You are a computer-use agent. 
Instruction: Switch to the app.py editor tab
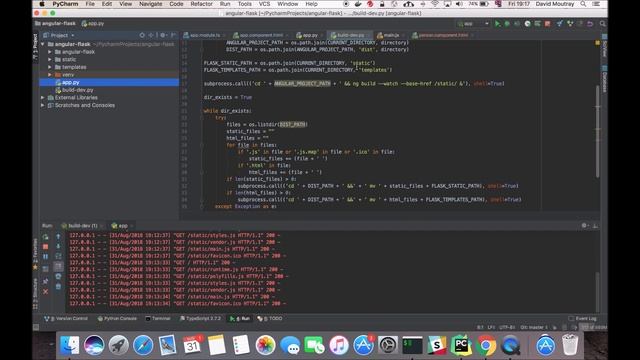[309, 36]
